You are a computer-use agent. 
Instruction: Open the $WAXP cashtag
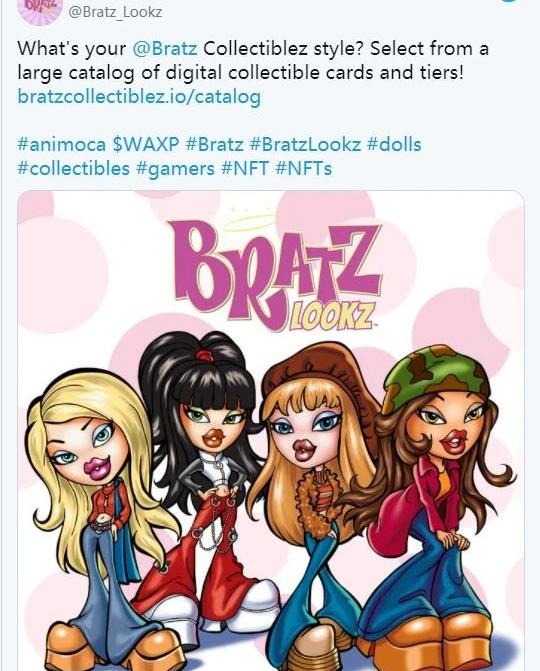coord(145,144)
